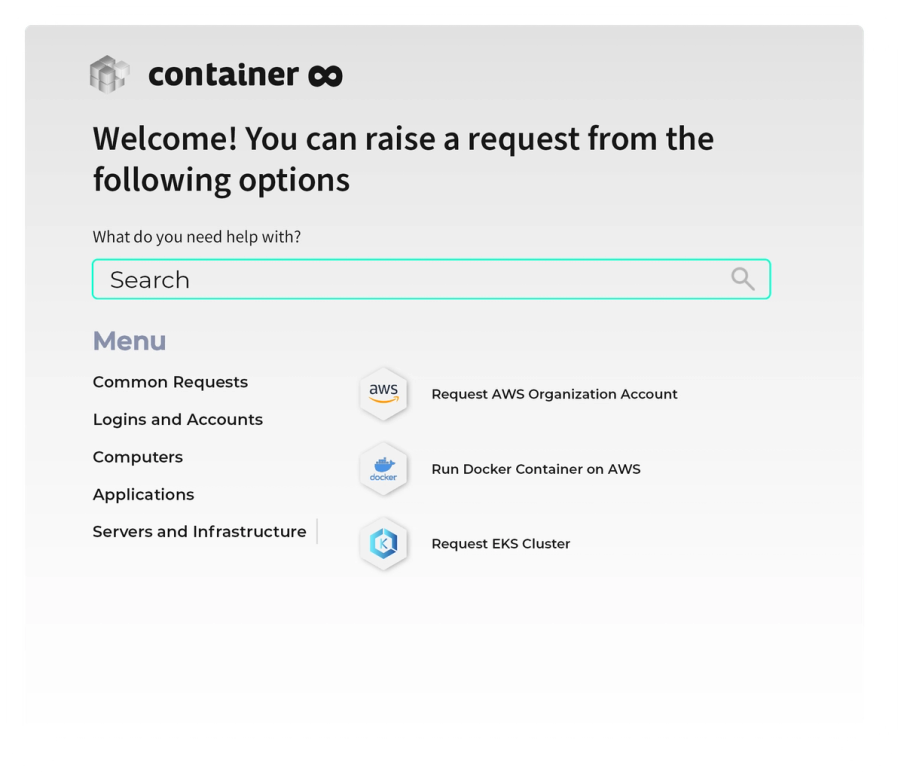Focus the Search input field

pyautogui.click(x=431, y=279)
